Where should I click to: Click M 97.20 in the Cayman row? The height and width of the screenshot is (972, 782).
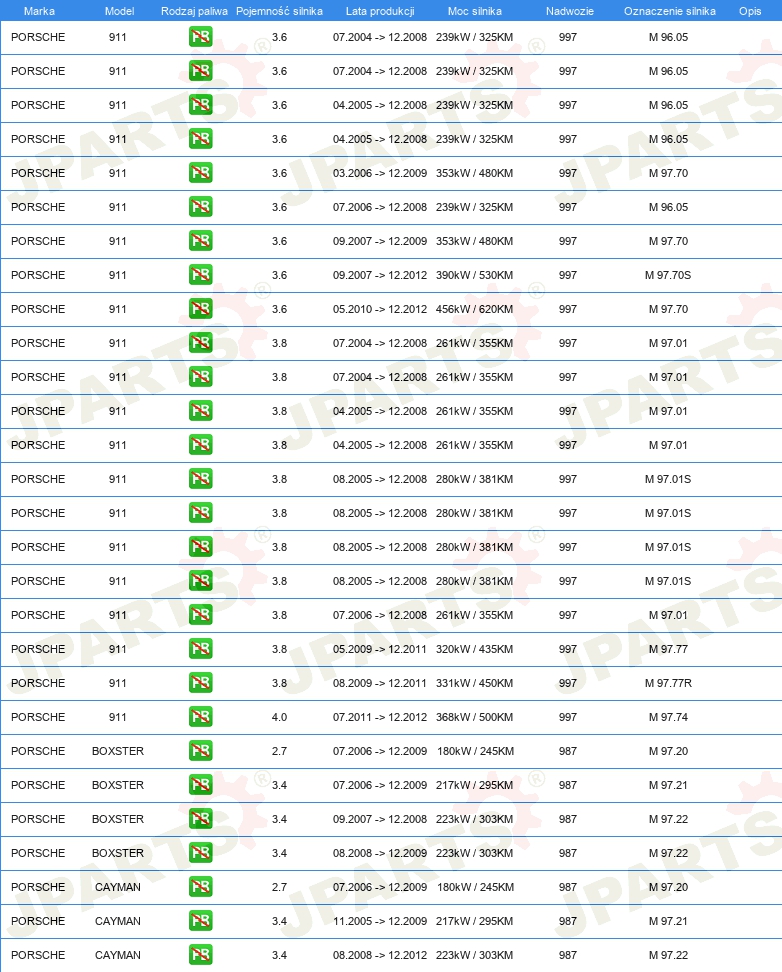[668, 887]
